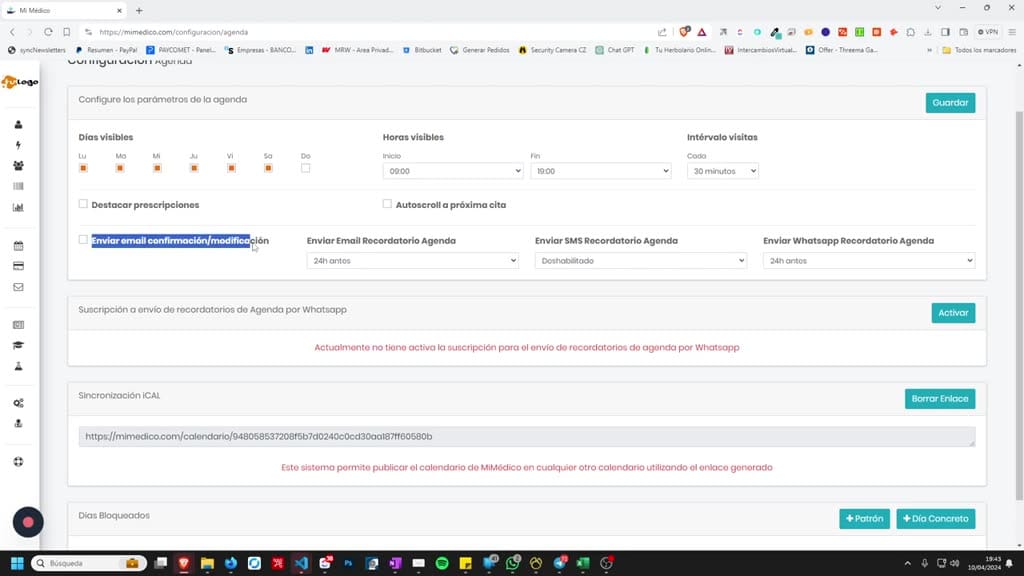Enable Destacar prescripciones checkbox
1024x576 pixels.
tap(83, 204)
